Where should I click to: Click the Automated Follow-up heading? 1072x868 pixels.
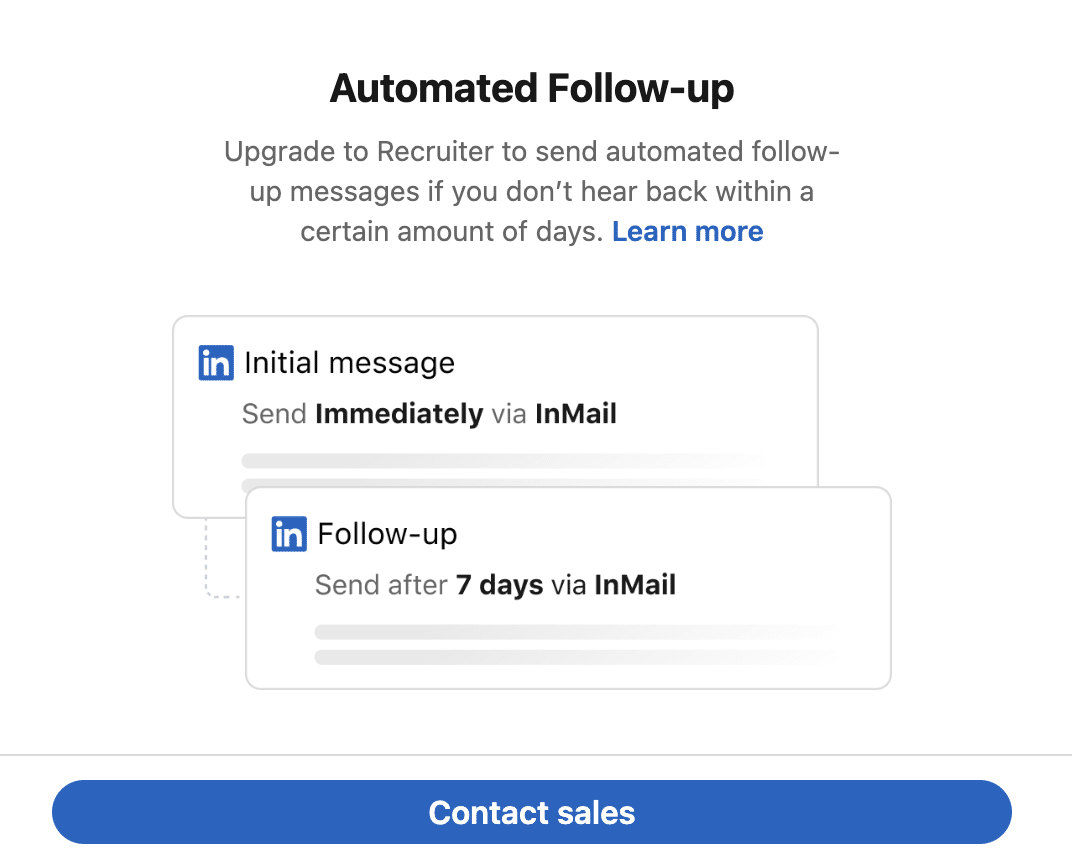pyautogui.click(x=531, y=88)
